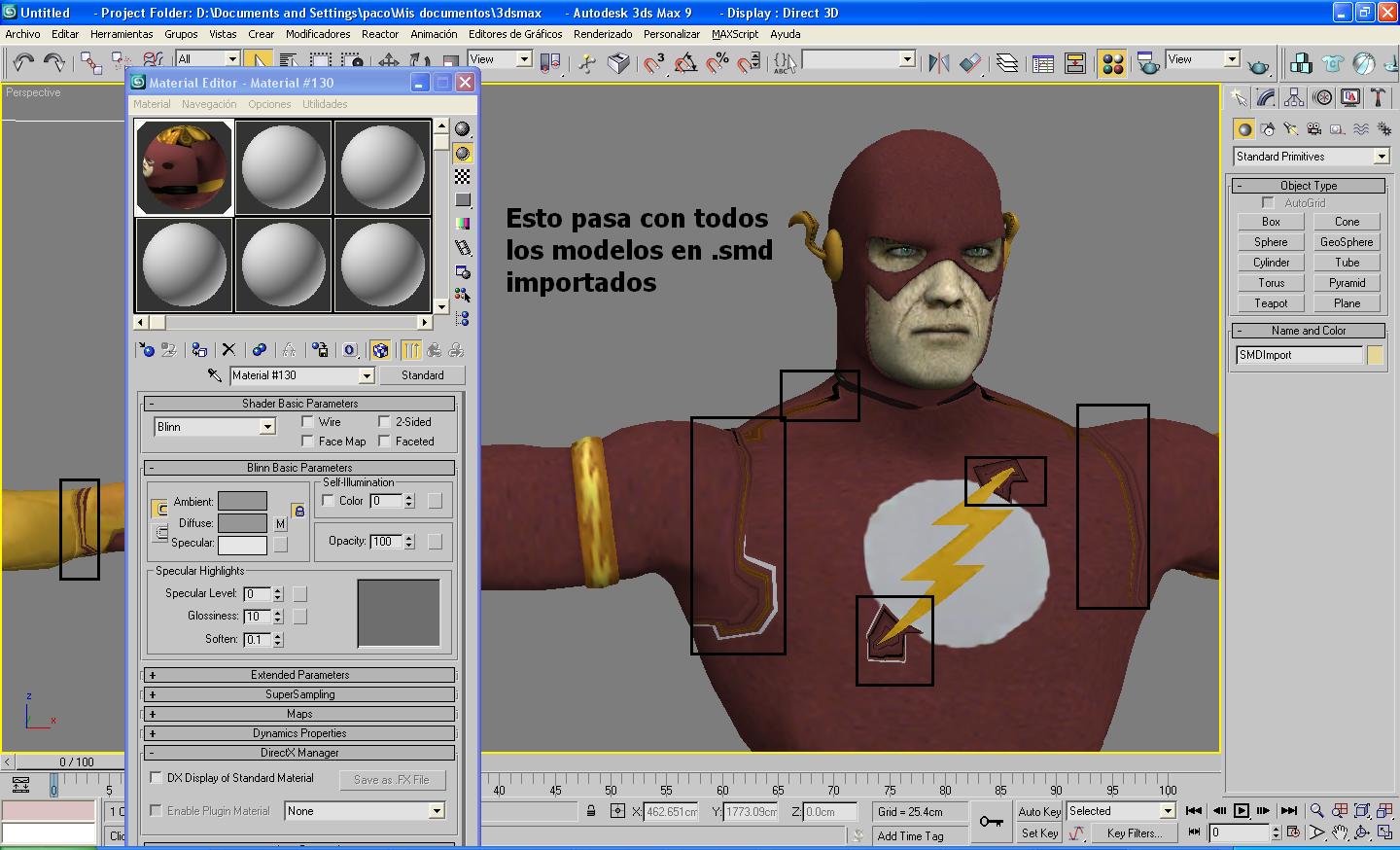1400x850 pixels.
Task: Open the Selected key filter dropdown
Action: pyautogui.click(x=1168, y=811)
